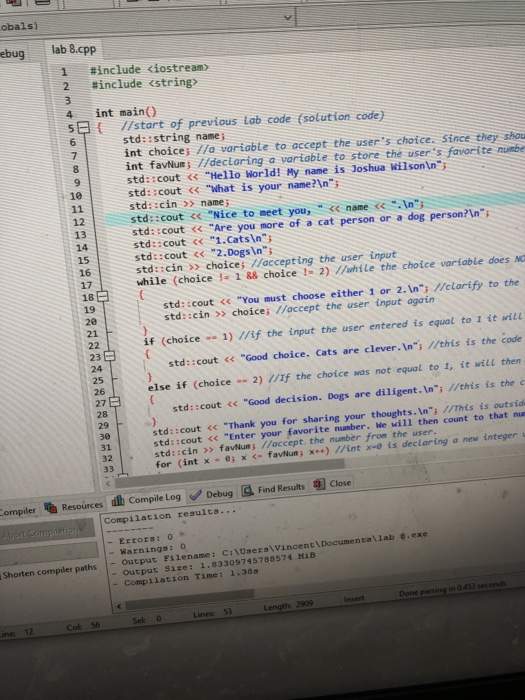Click the "Errors: 0" compile log row

click(x=141, y=539)
